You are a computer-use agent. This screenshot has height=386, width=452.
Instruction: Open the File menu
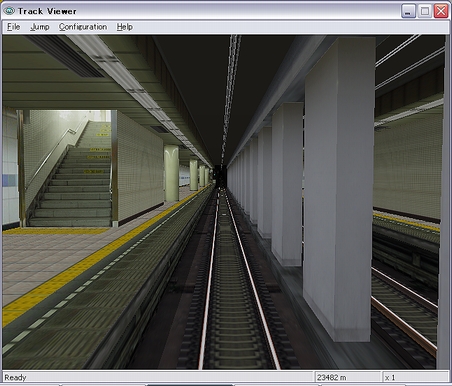14,27
